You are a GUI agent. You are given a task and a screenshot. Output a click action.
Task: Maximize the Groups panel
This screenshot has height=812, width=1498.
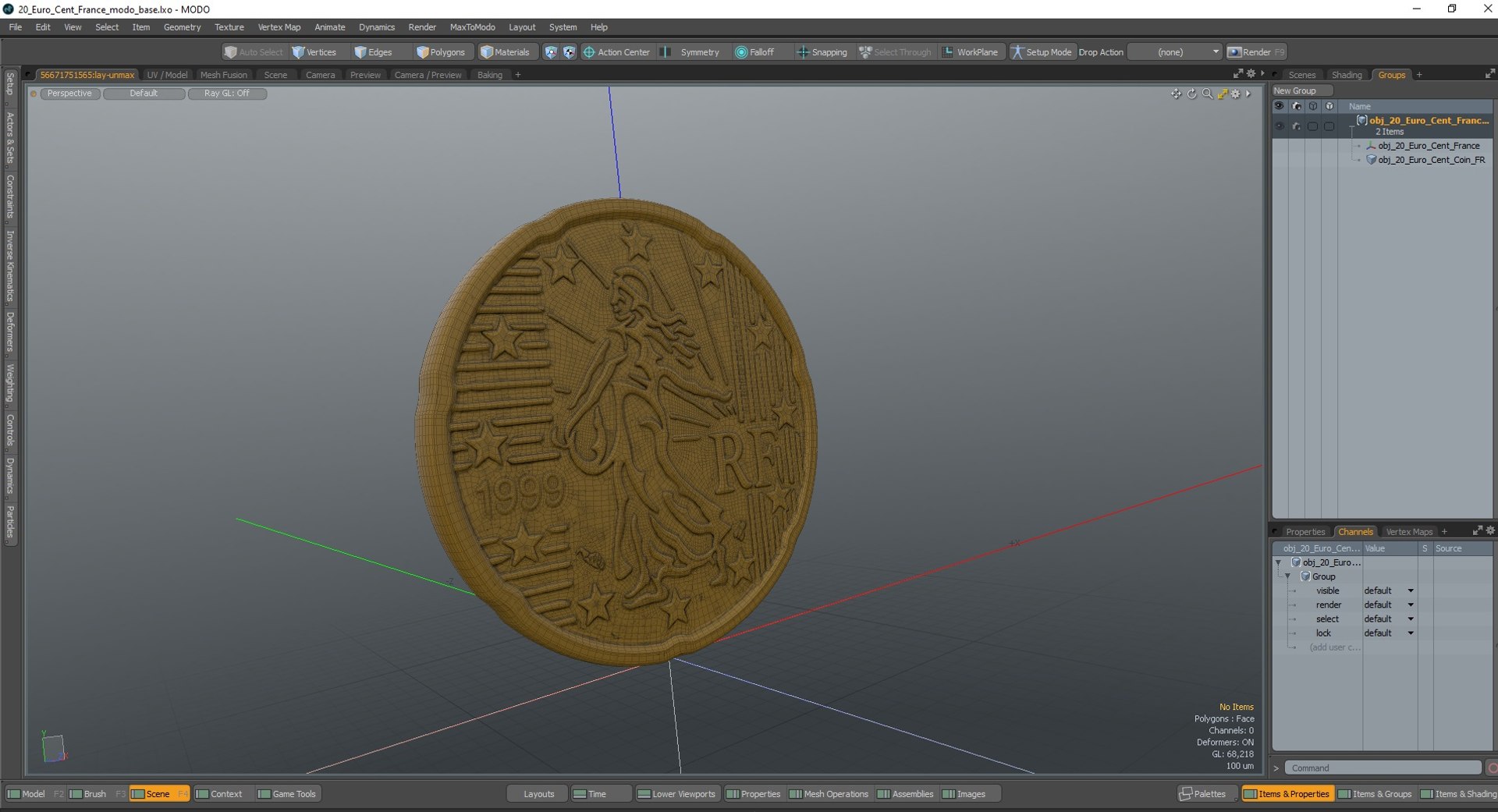[1490, 73]
